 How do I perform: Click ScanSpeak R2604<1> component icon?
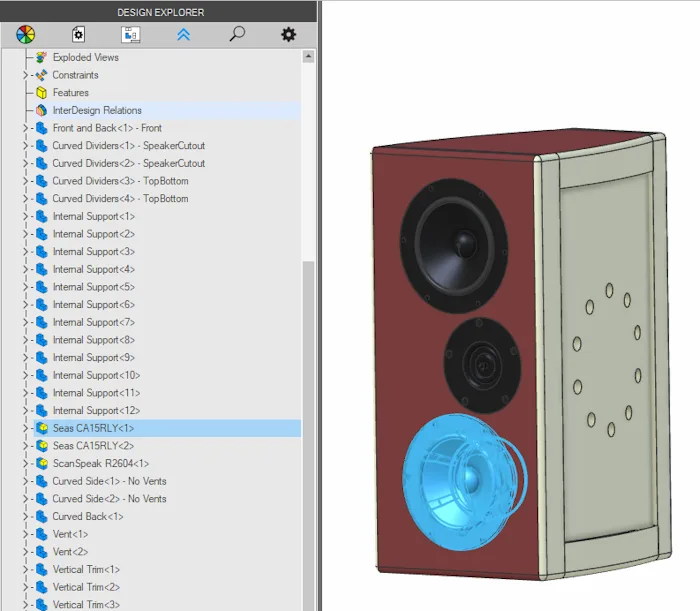(42, 463)
